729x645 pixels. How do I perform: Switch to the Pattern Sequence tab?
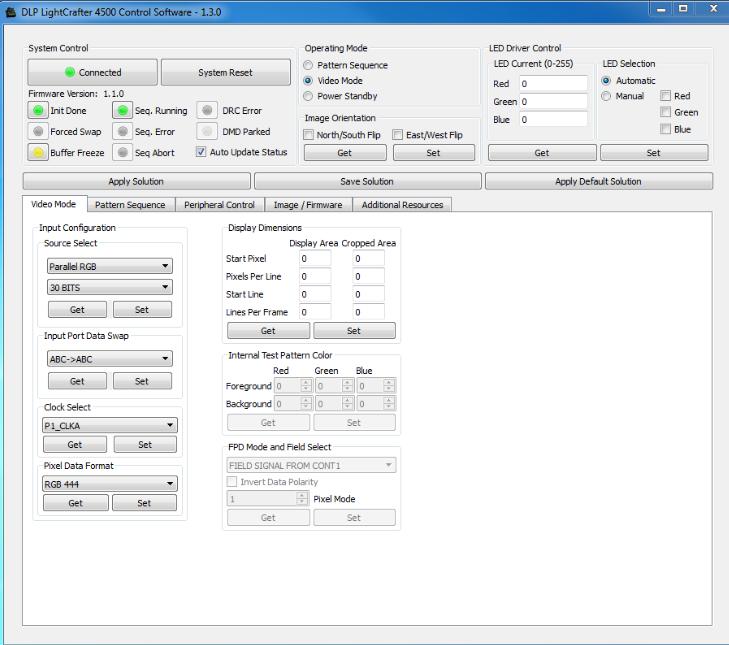[x=130, y=205]
